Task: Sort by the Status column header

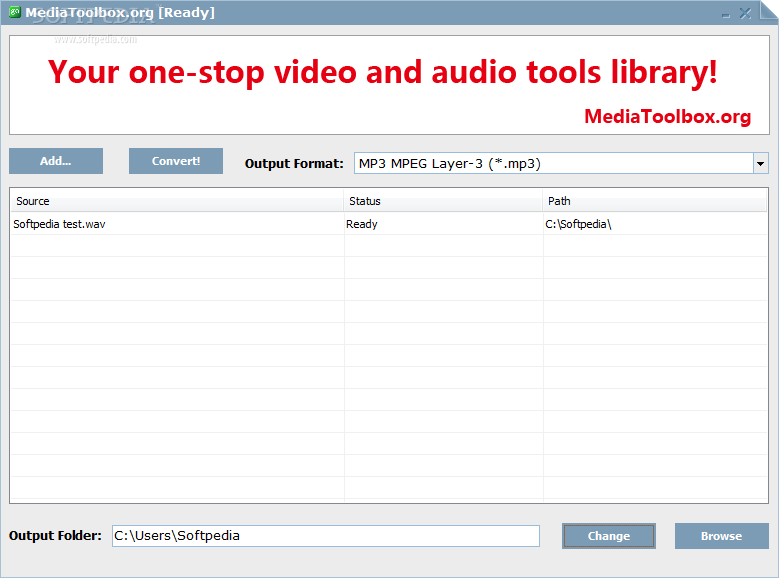Action: pyautogui.click(x=443, y=201)
